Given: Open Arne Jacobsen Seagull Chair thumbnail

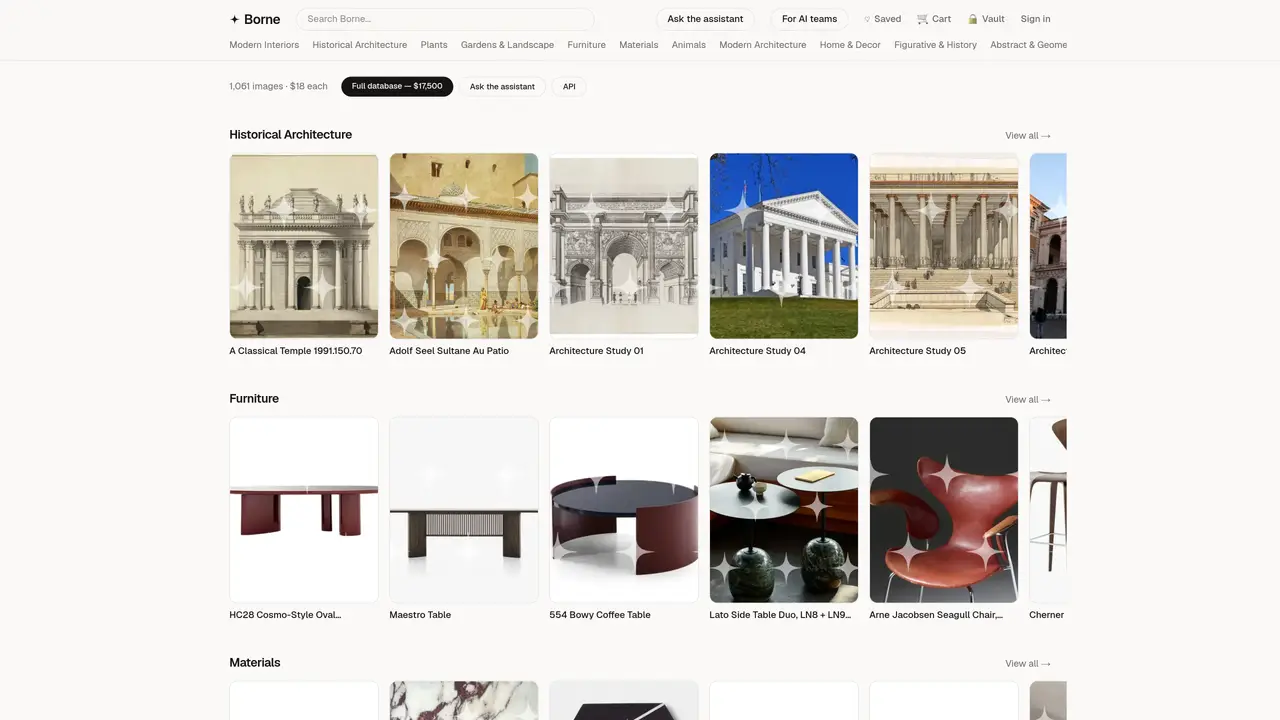Looking at the screenshot, I should (944, 510).
